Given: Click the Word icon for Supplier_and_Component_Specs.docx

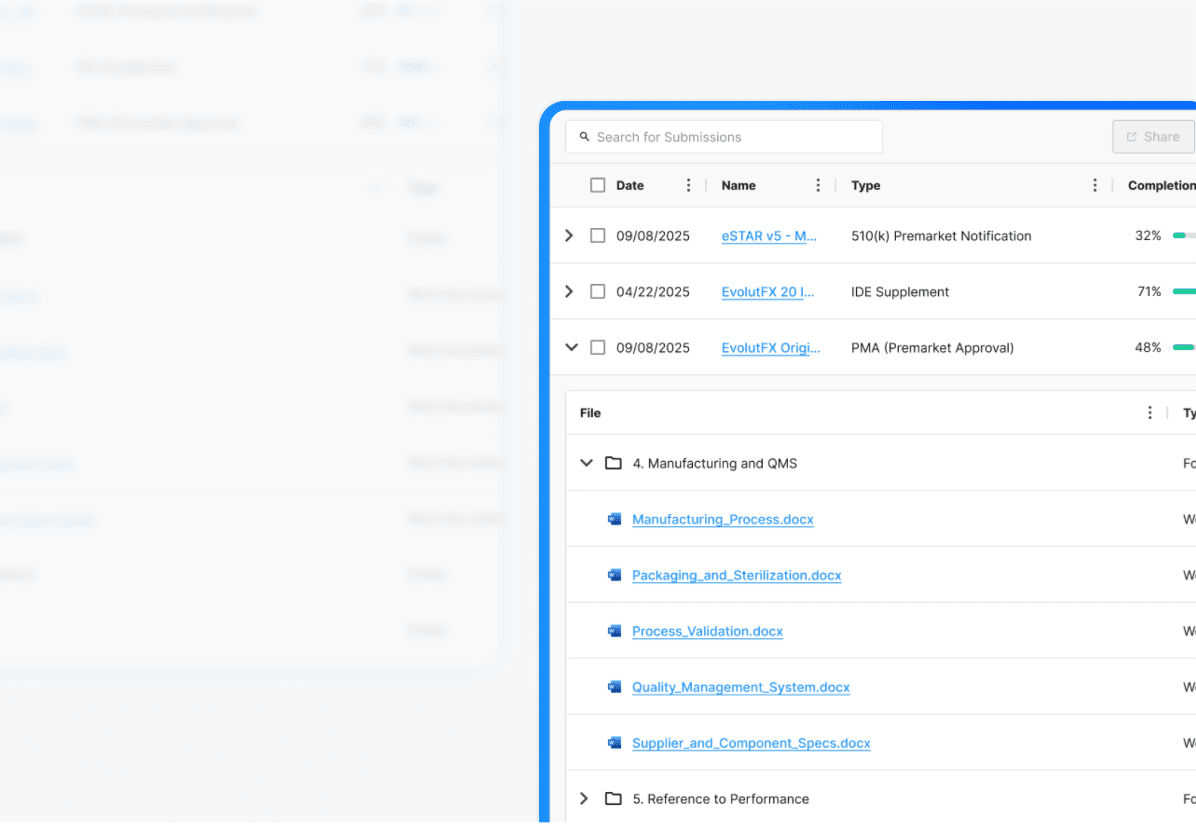Looking at the screenshot, I should (x=614, y=743).
